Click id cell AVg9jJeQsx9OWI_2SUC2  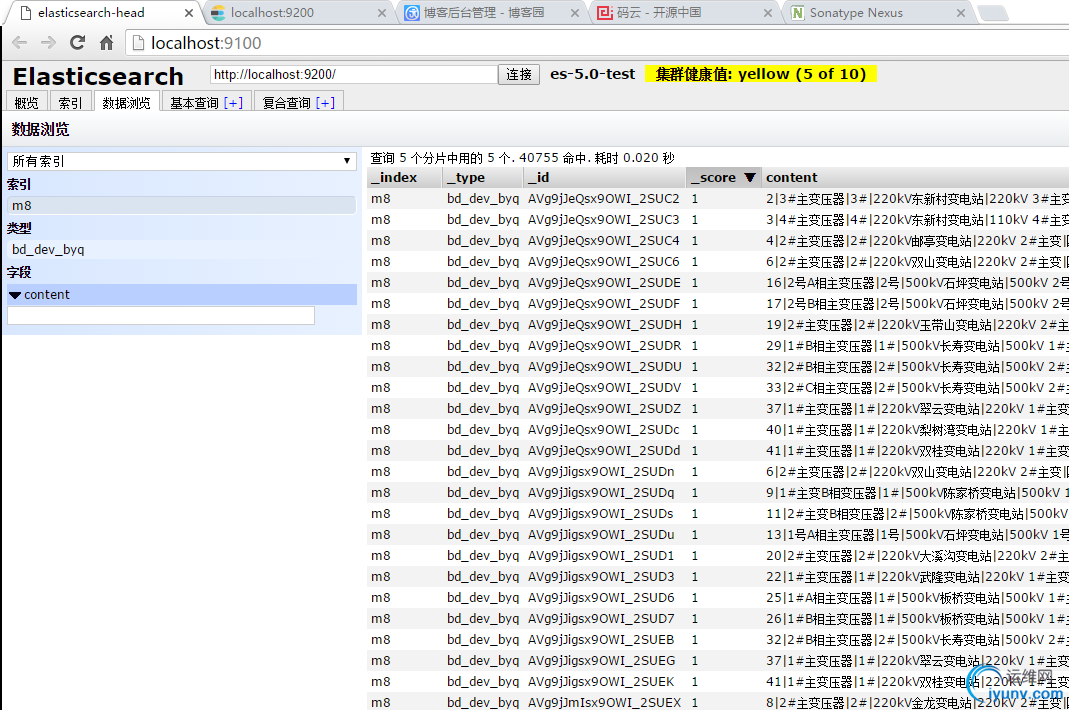604,198
